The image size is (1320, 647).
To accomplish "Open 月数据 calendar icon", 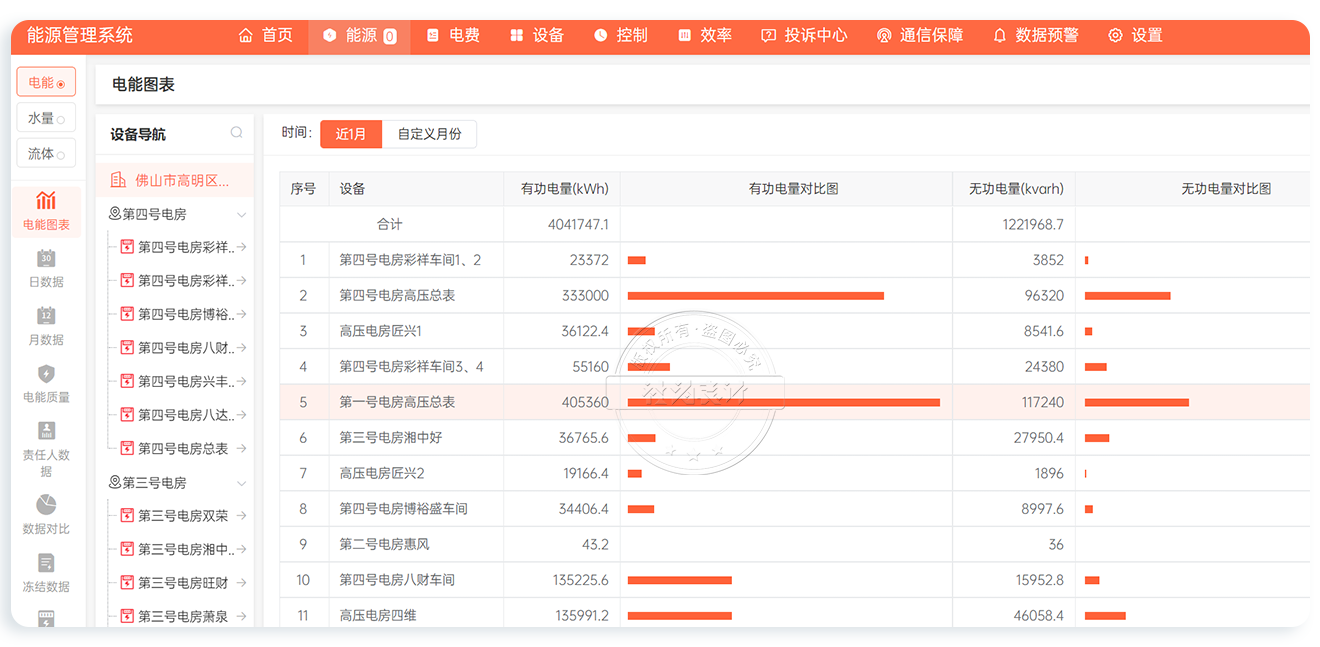I will [46, 316].
